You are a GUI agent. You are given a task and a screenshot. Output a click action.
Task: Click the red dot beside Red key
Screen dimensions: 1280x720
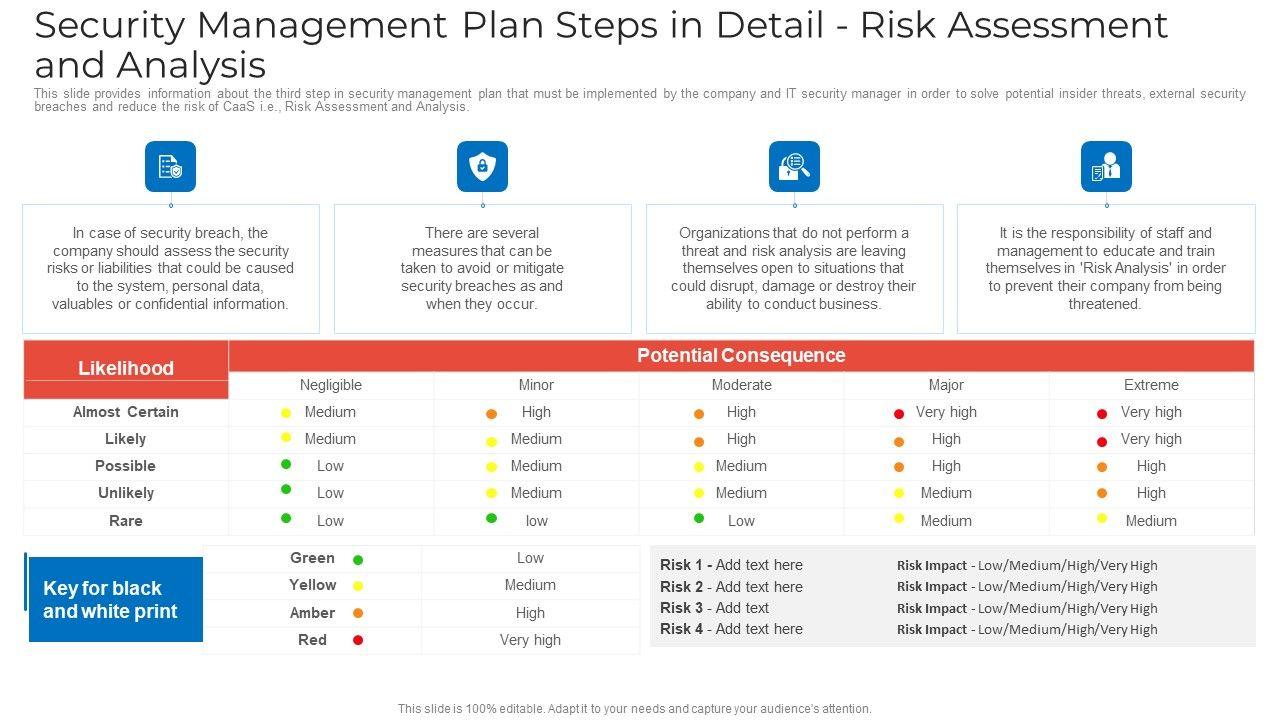tap(358, 640)
